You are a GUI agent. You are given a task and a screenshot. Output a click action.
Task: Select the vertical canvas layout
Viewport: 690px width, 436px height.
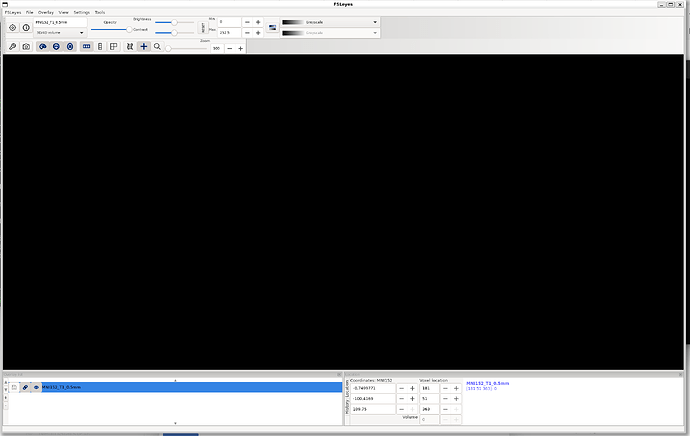pyautogui.click(x=102, y=47)
